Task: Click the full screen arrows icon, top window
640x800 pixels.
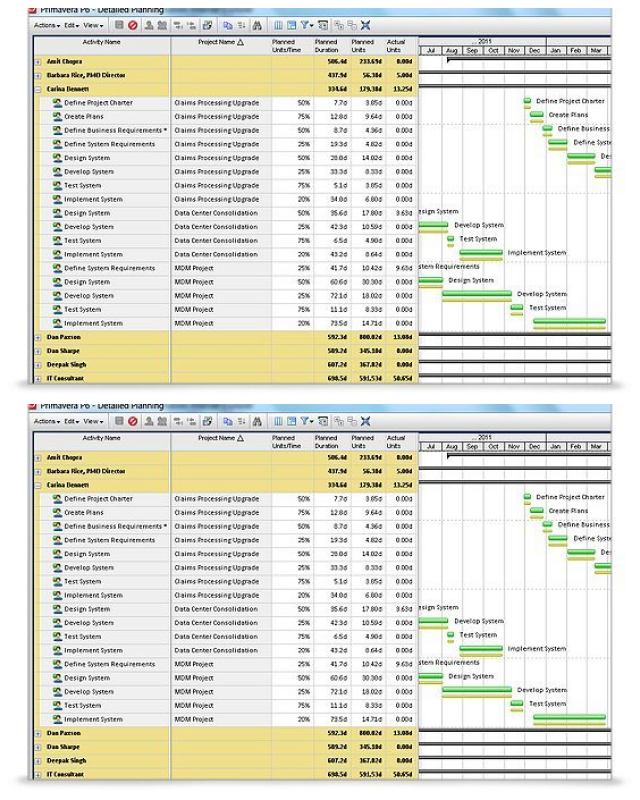Action: tap(365, 25)
